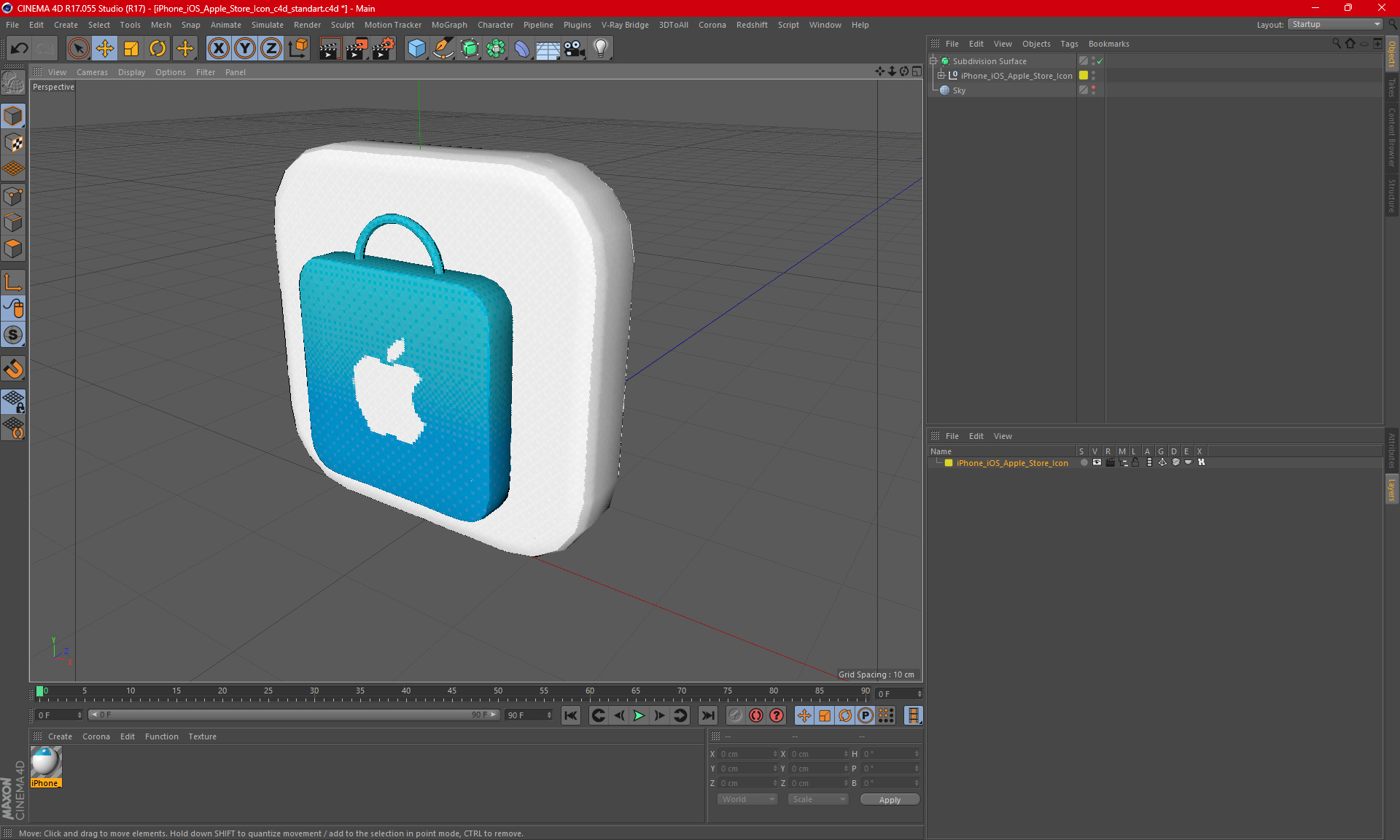Switch to Texture mode icon
This screenshot has height=840, width=1400.
pos(13,143)
